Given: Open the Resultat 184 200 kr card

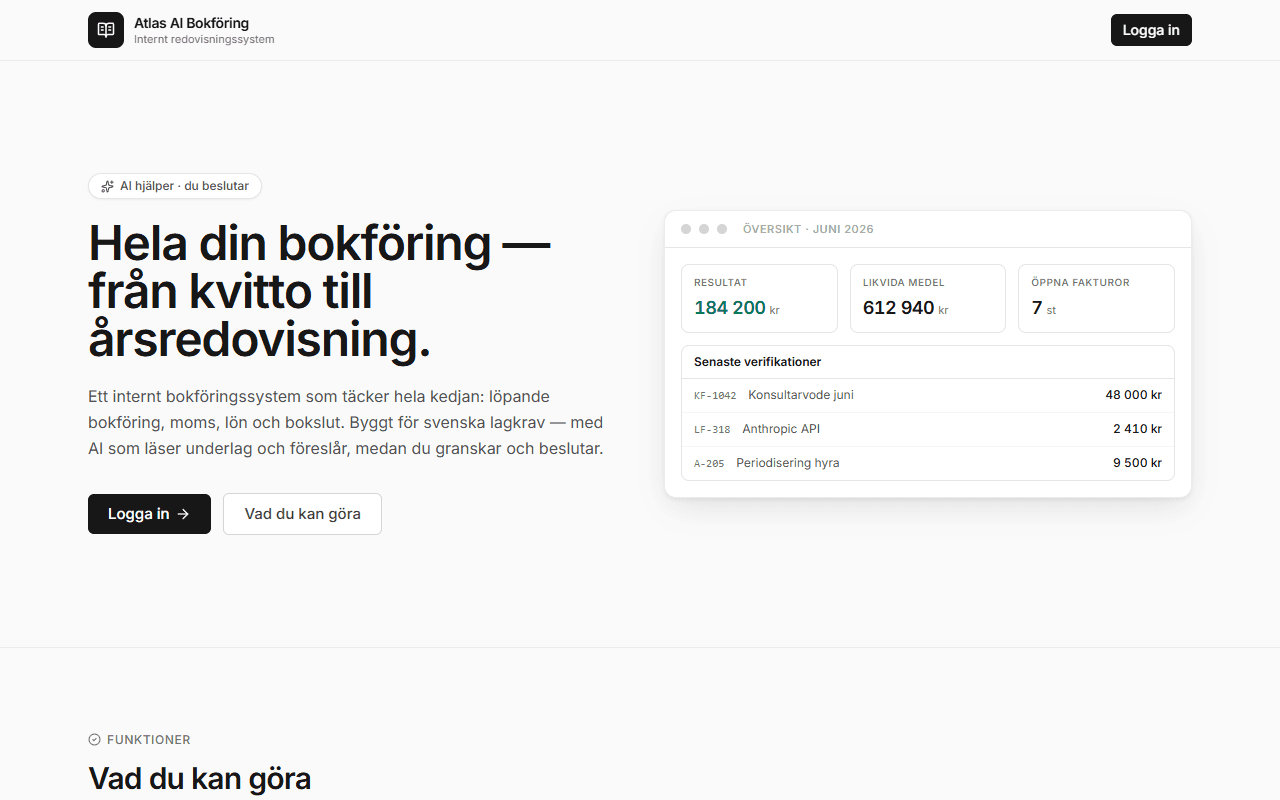Looking at the screenshot, I should pos(759,298).
